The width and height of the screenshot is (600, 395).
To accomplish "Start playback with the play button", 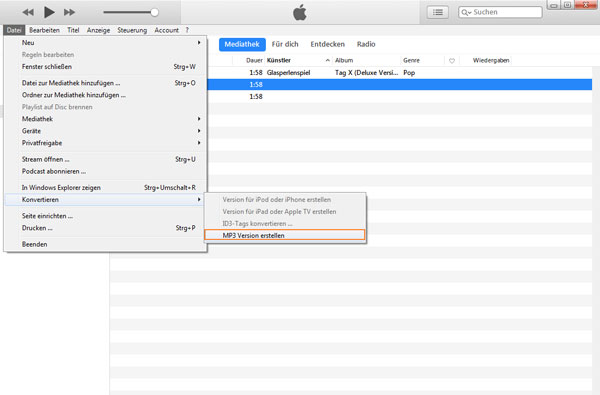I will (49, 12).
